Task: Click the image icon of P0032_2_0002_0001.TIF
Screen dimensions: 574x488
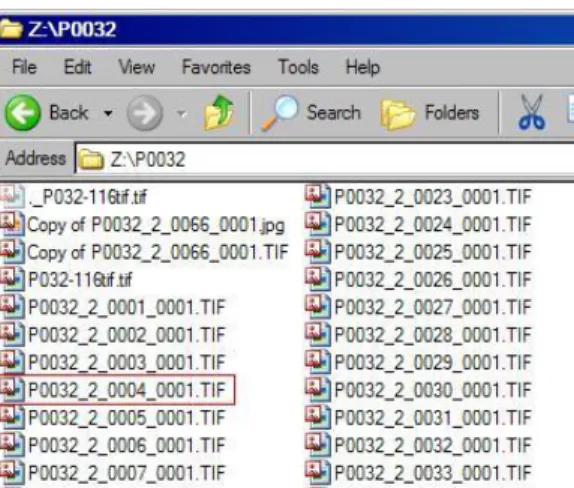Action: point(12,335)
